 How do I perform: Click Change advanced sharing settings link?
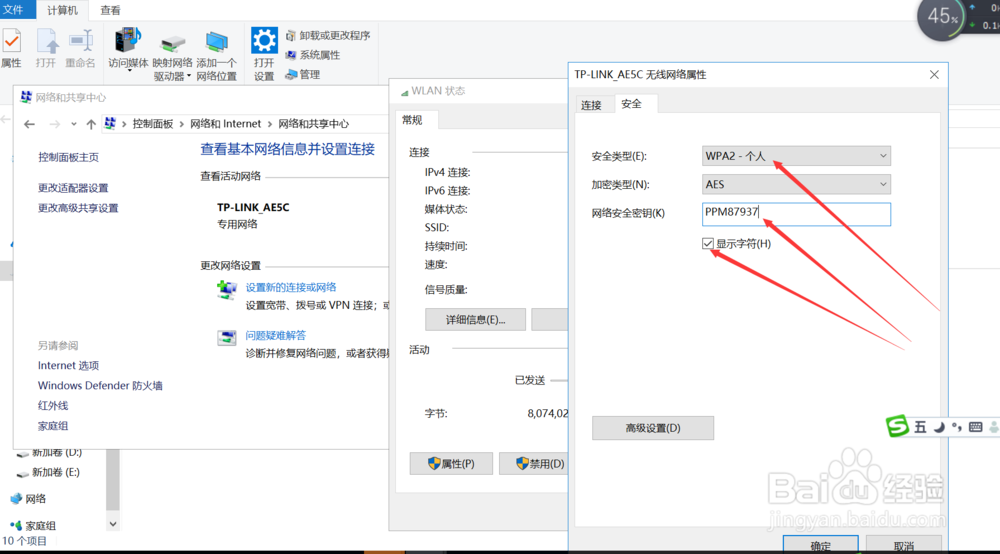pos(78,208)
